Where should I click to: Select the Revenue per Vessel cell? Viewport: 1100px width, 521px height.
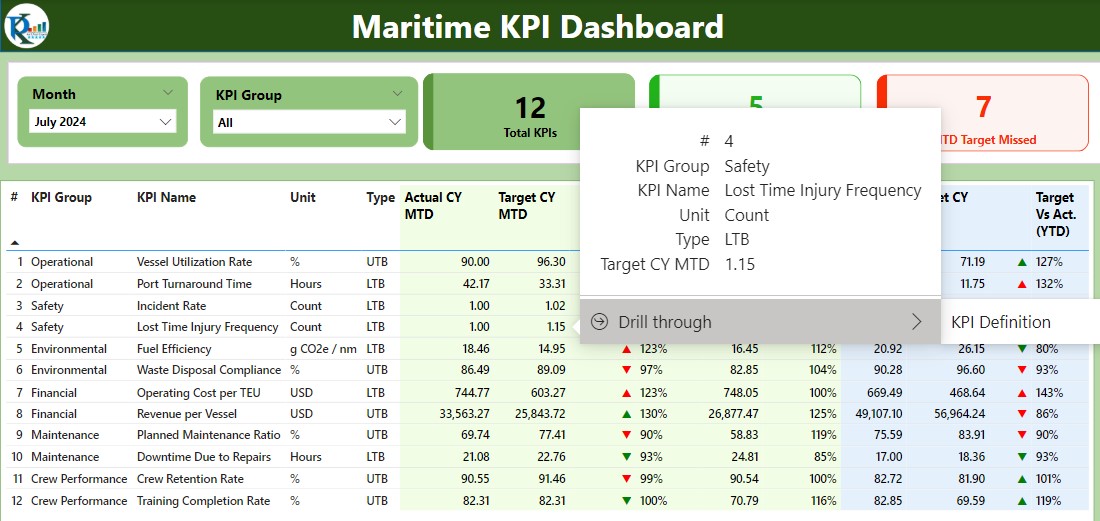(x=187, y=414)
